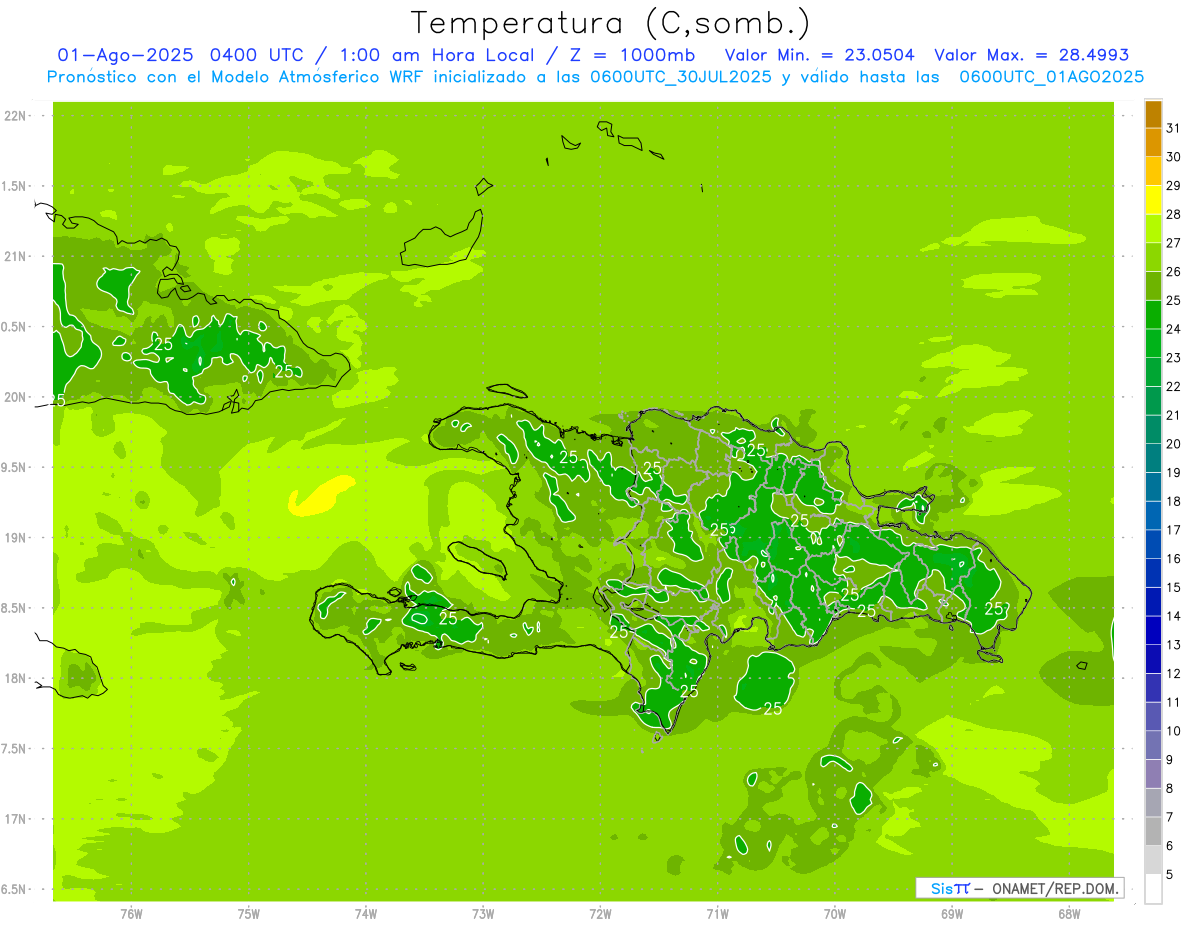
Task: Click the 71W longitude label
Action: click(717, 914)
